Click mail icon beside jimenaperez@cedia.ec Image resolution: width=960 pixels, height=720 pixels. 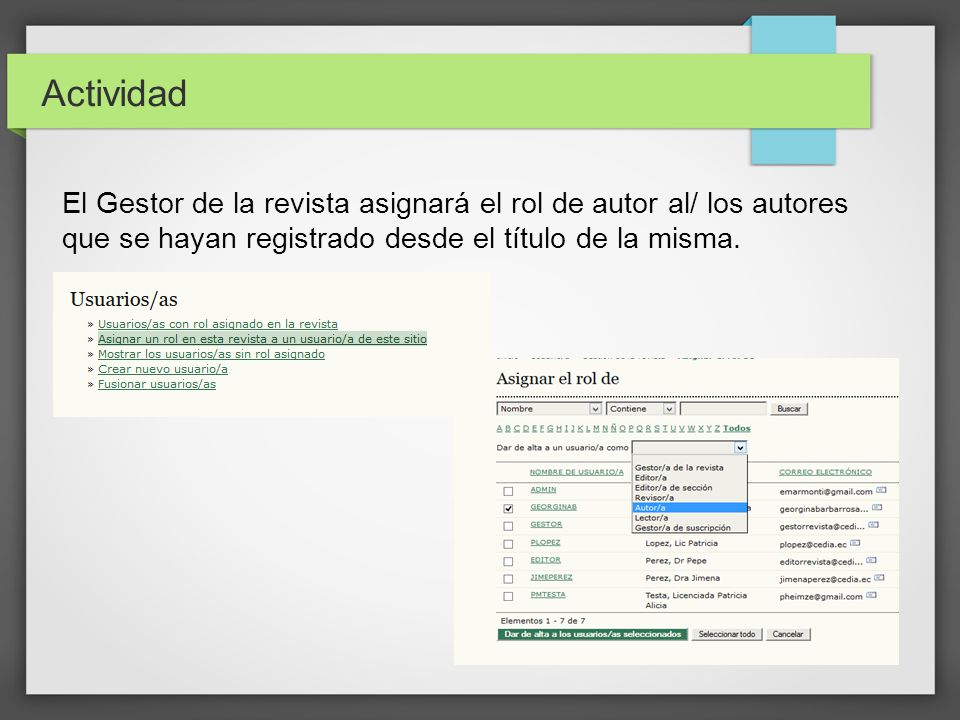(879, 578)
